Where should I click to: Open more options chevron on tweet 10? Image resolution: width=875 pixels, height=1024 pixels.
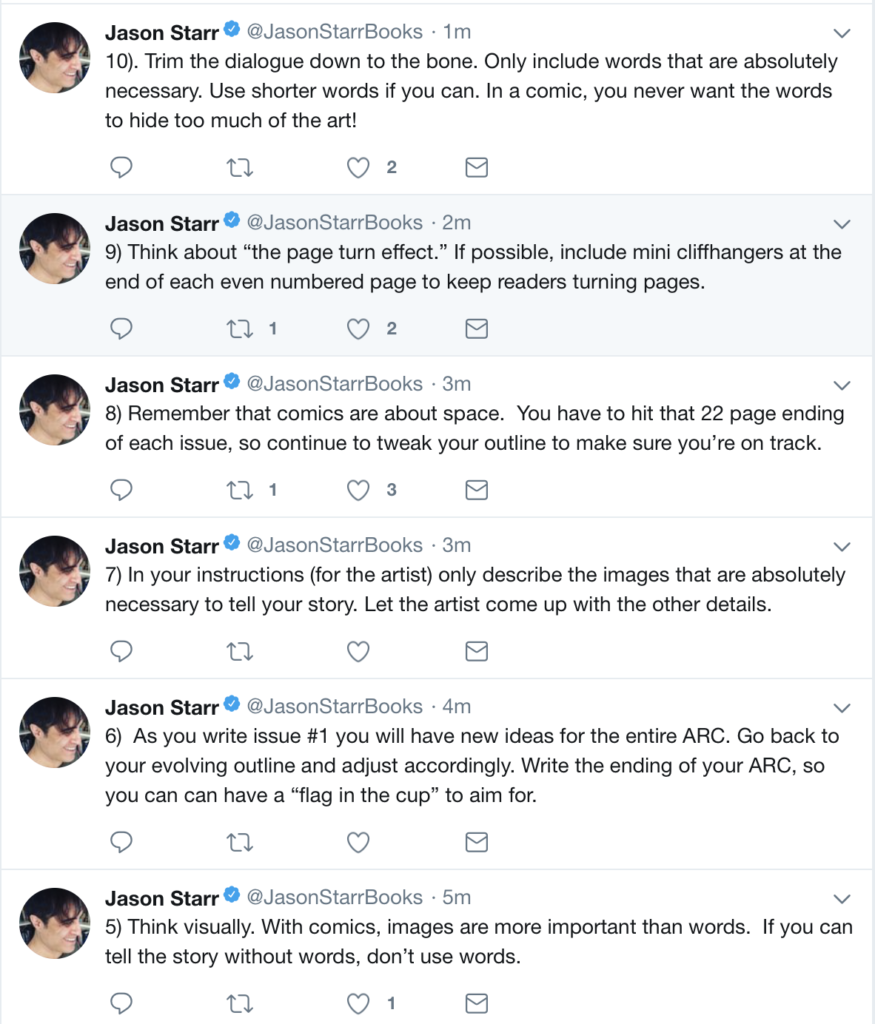[x=842, y=33]
